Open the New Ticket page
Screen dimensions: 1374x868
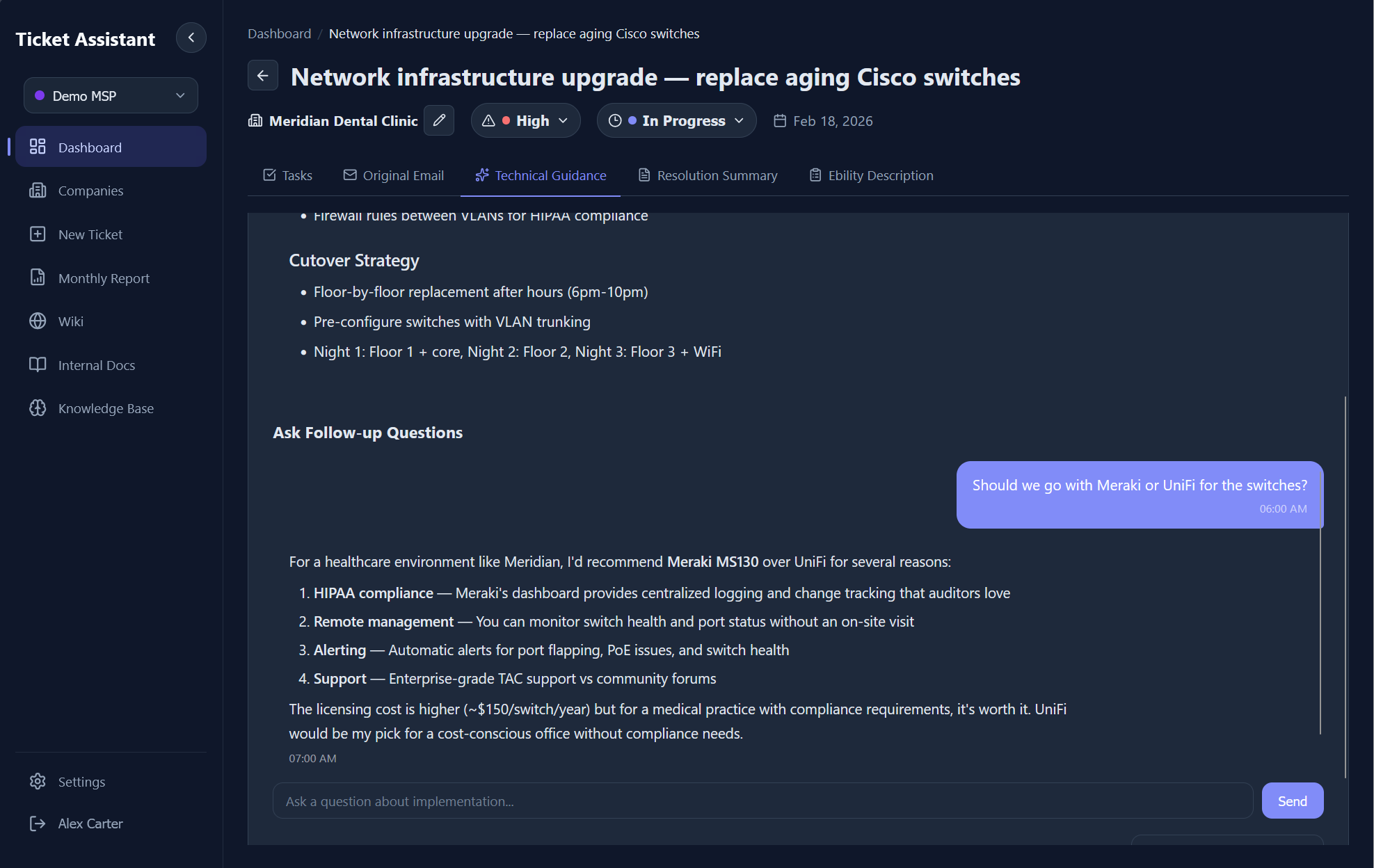pos(90,234)
